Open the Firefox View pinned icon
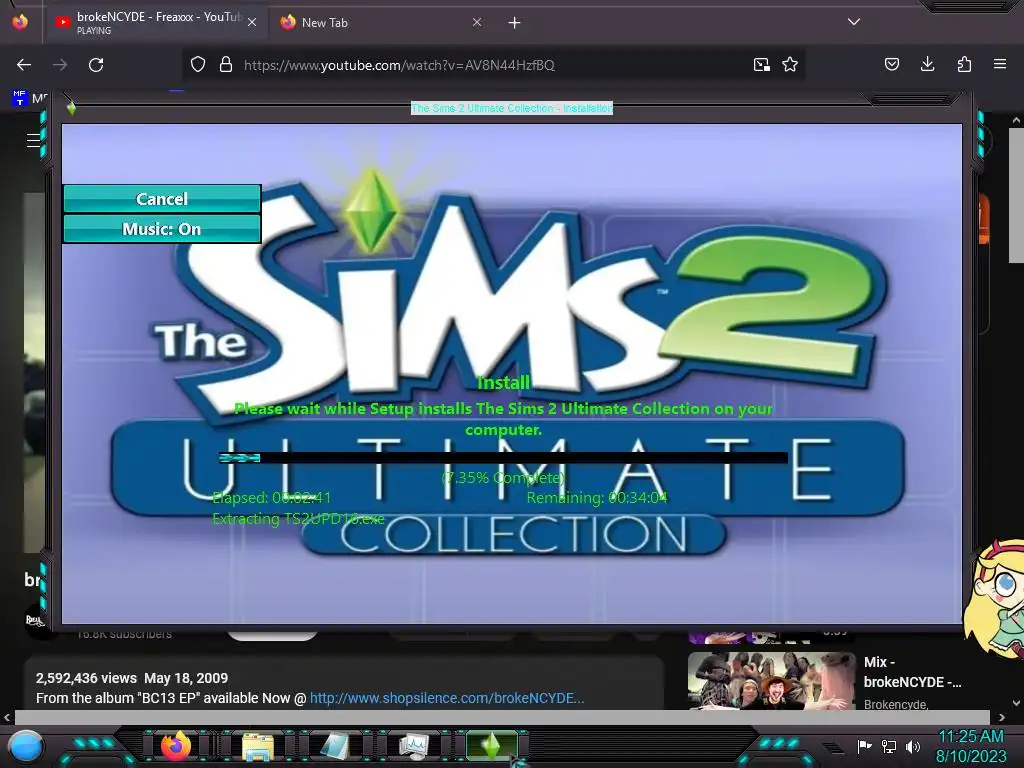Image resolution: width=1024 pixels, height=768 pixels. tap(20, 23)
